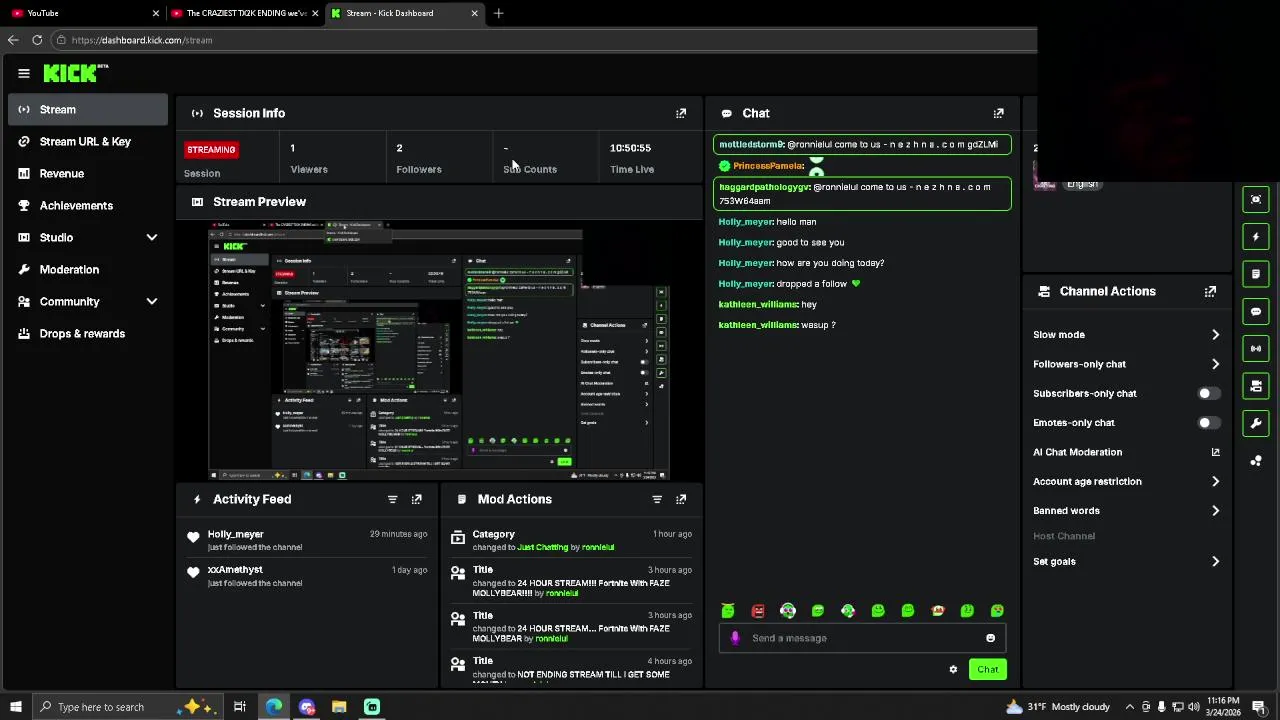This screenshot has height=720, width=1280.
Task: Pop out the Session Info panel
Action: 681,113
